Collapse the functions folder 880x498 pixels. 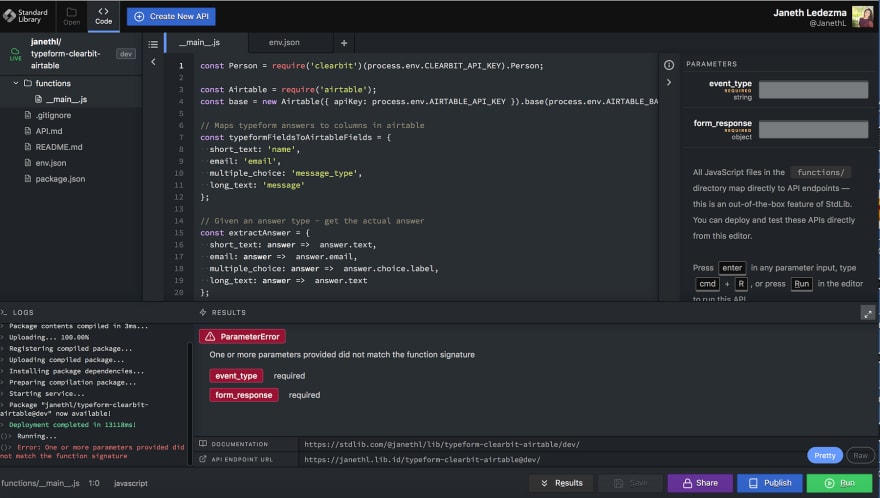pos(16,83)
